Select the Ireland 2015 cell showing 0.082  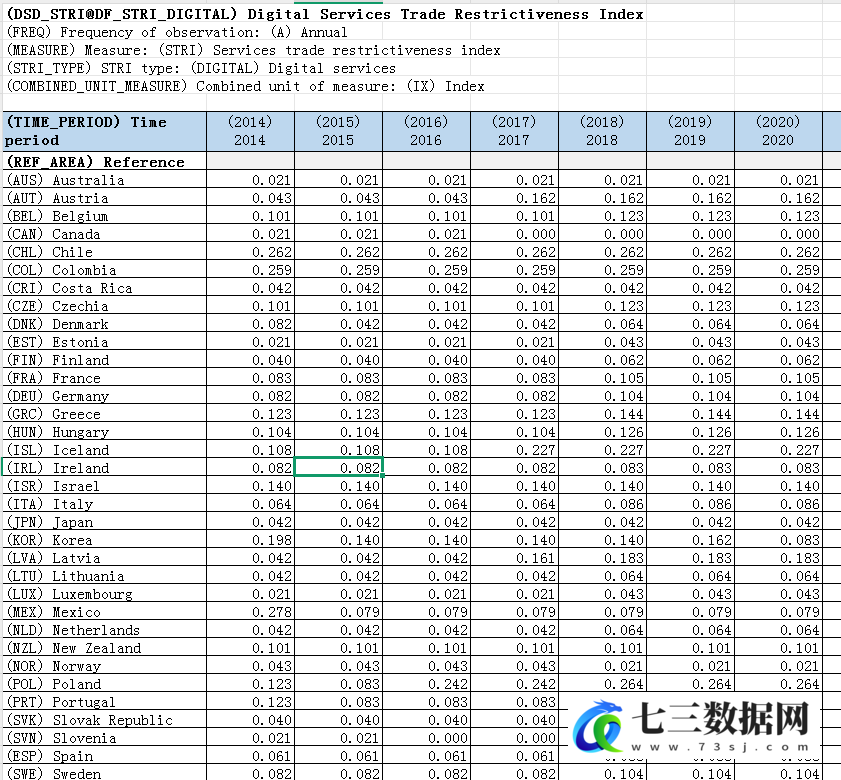[x=338, y=467]
